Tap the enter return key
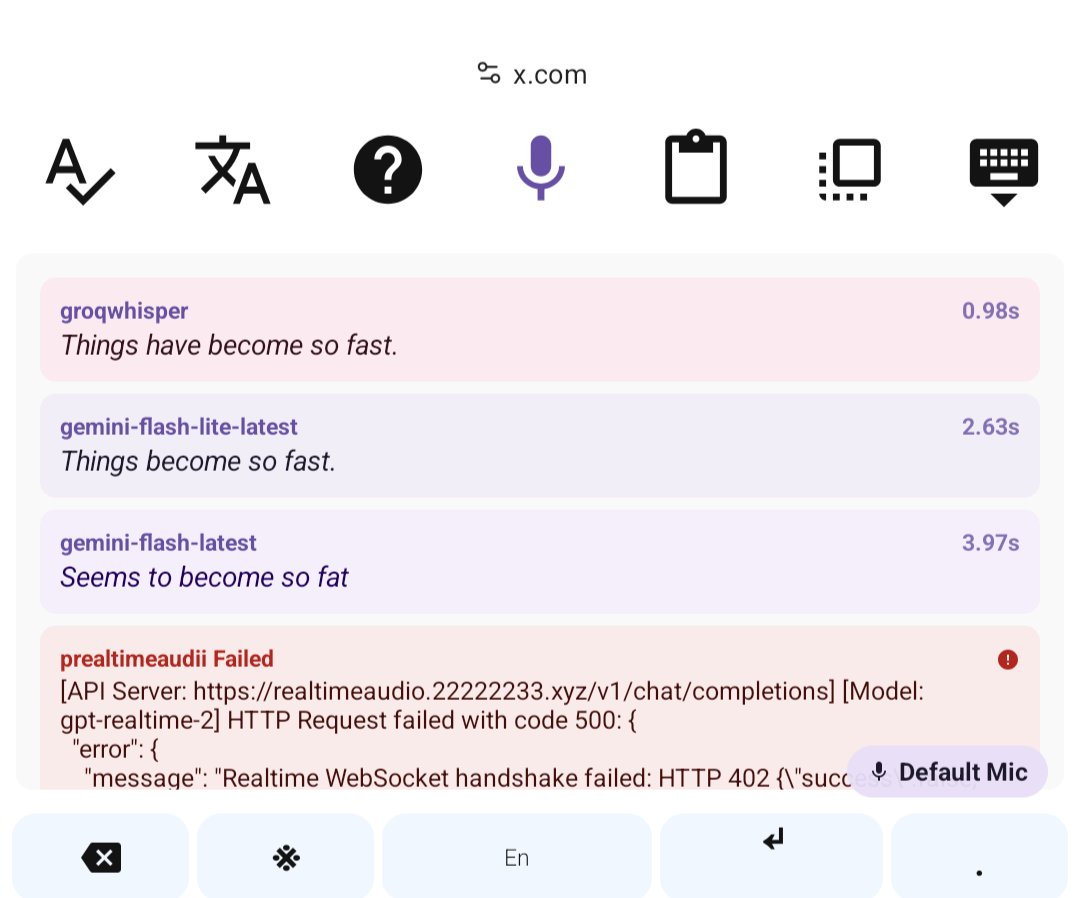Image resolution: width=1080 pixels, height=898 pixels. [771, 857]
